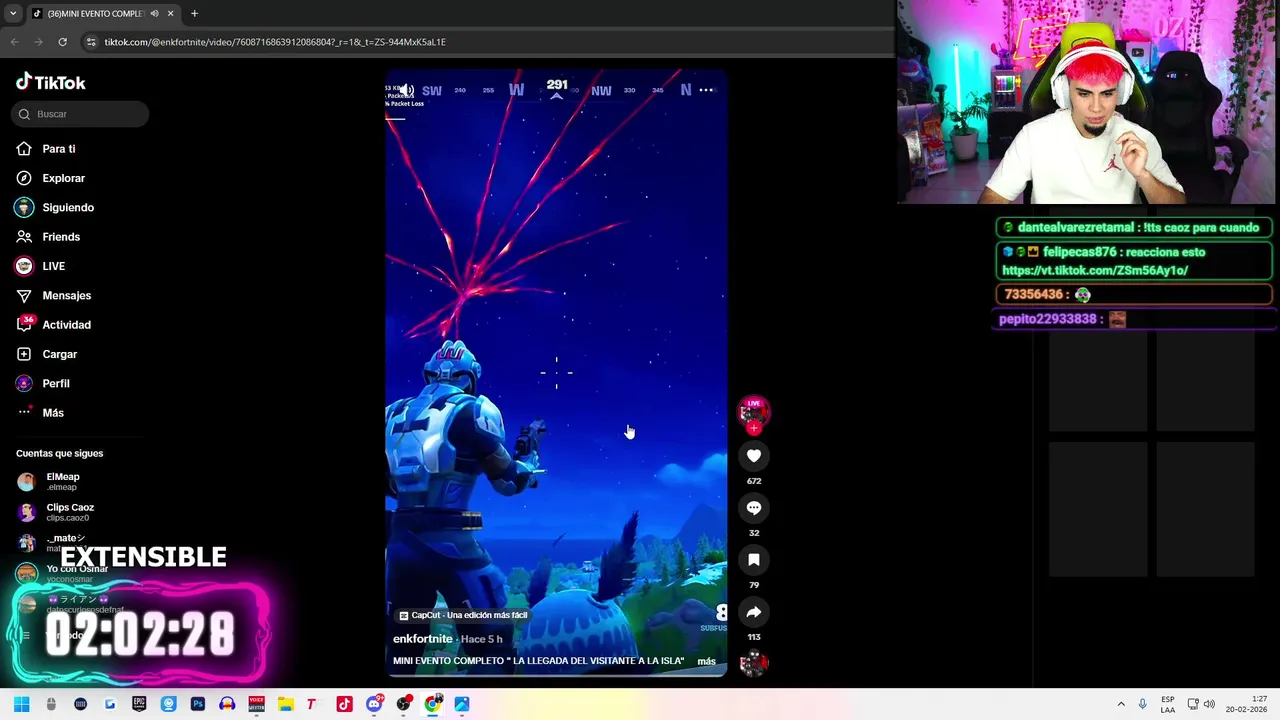Close the MINI EVENTO COMPLETO tab

[x=170, y=13]
